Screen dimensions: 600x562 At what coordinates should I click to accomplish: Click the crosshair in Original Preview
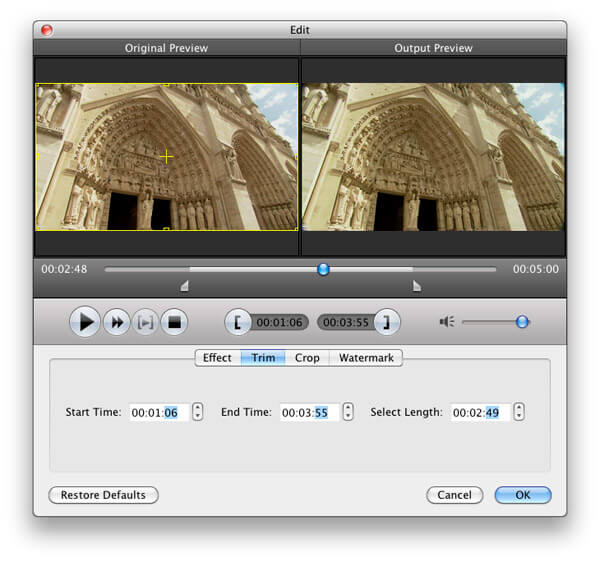tap(166, 157)
